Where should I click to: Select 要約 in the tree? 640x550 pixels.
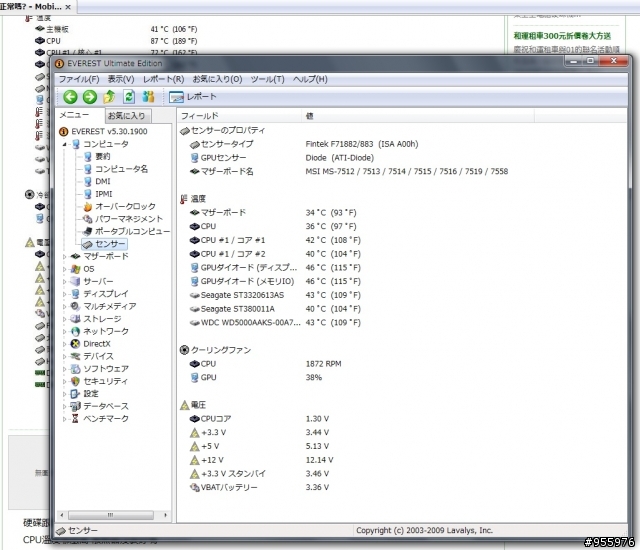102,156
